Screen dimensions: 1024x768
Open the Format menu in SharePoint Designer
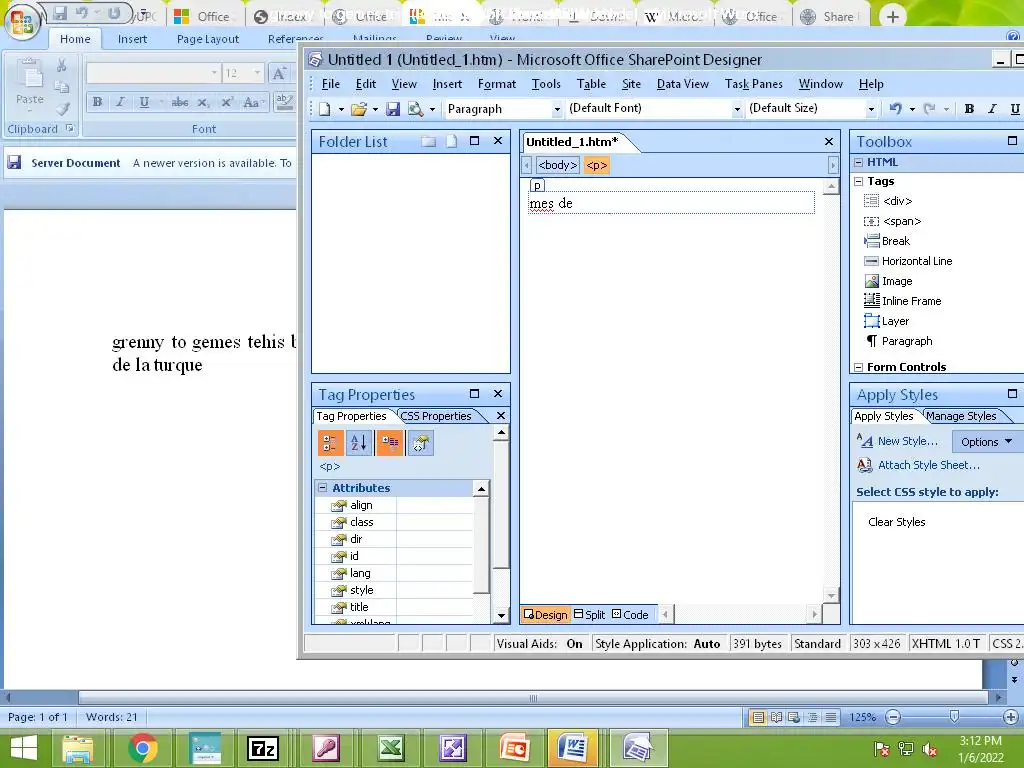pos(496,84)
